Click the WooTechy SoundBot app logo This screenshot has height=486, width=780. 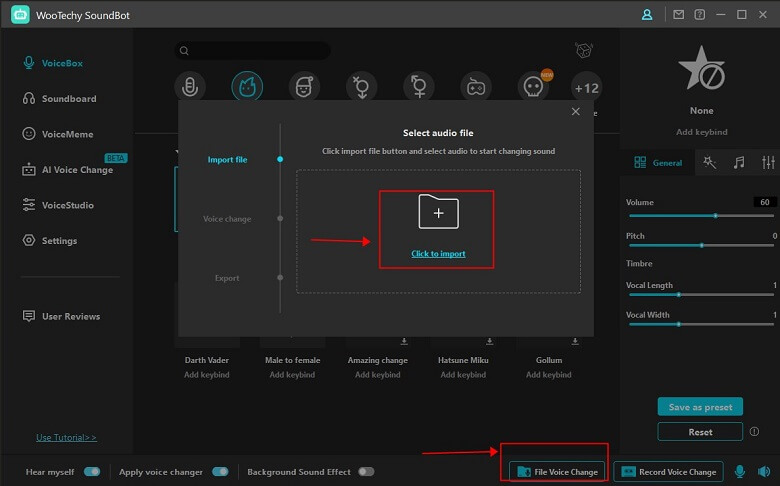[x=20, y=15]
